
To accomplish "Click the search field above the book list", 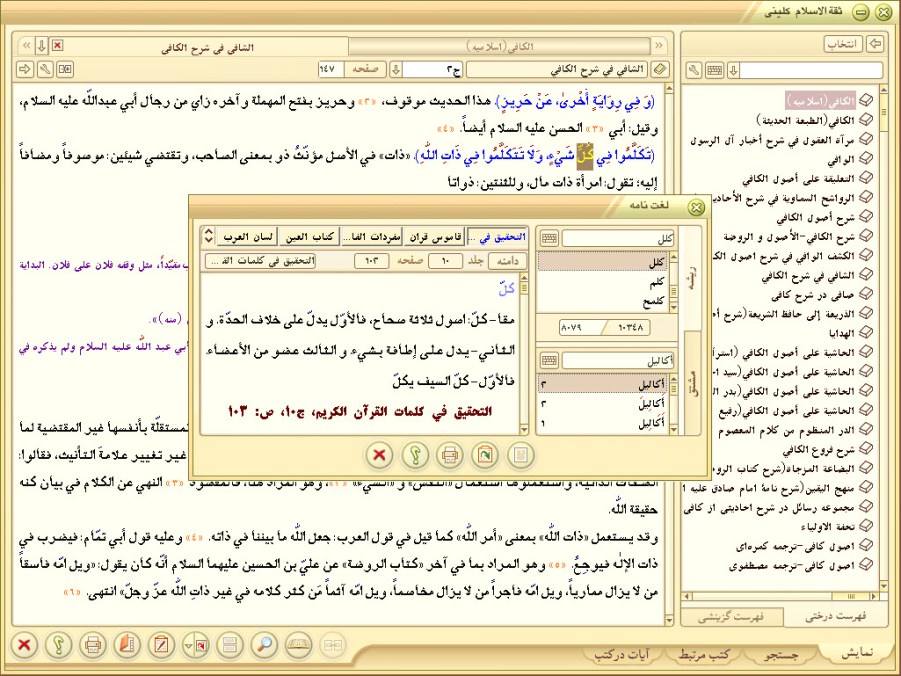I will click(x=811, y=70).
